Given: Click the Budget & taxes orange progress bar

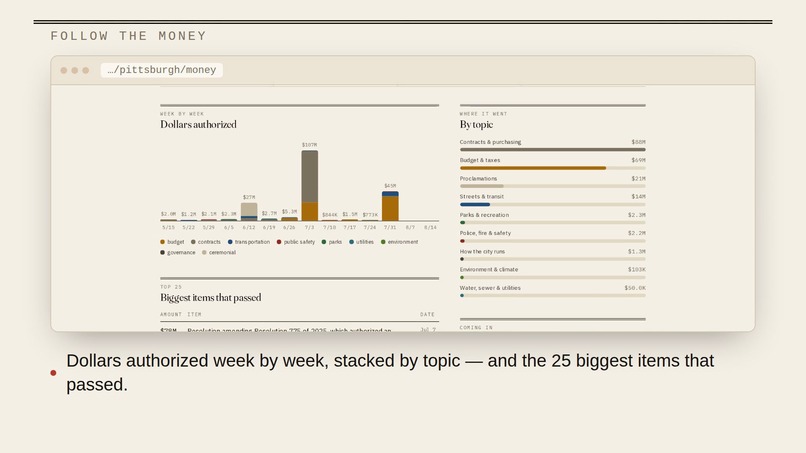Looking at the screenshot, I should click(533, 168).
